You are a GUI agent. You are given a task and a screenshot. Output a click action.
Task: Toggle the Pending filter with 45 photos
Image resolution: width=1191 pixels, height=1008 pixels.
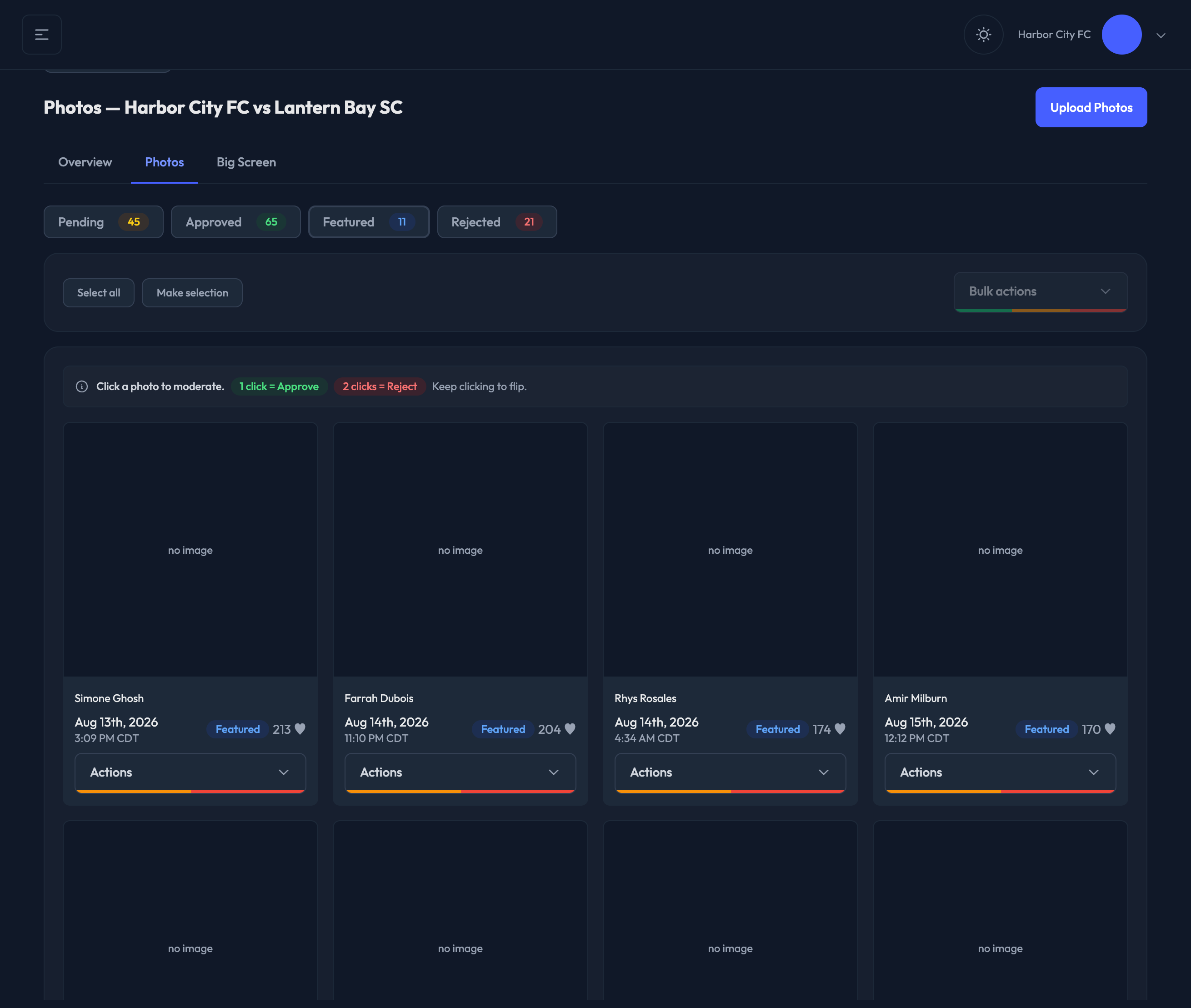point(103,222)
